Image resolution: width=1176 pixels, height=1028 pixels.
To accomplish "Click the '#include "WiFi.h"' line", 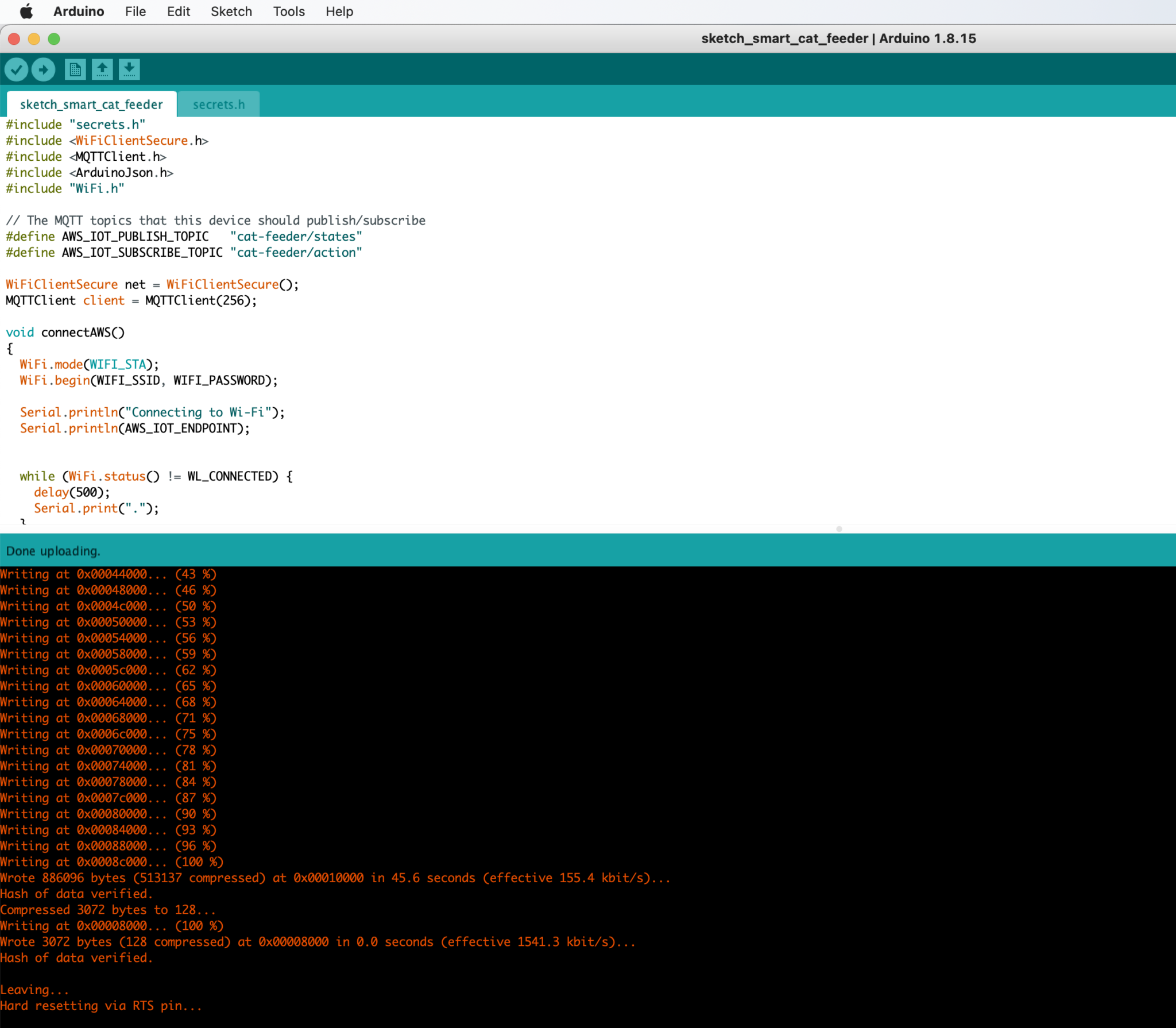I will point(65,189).
